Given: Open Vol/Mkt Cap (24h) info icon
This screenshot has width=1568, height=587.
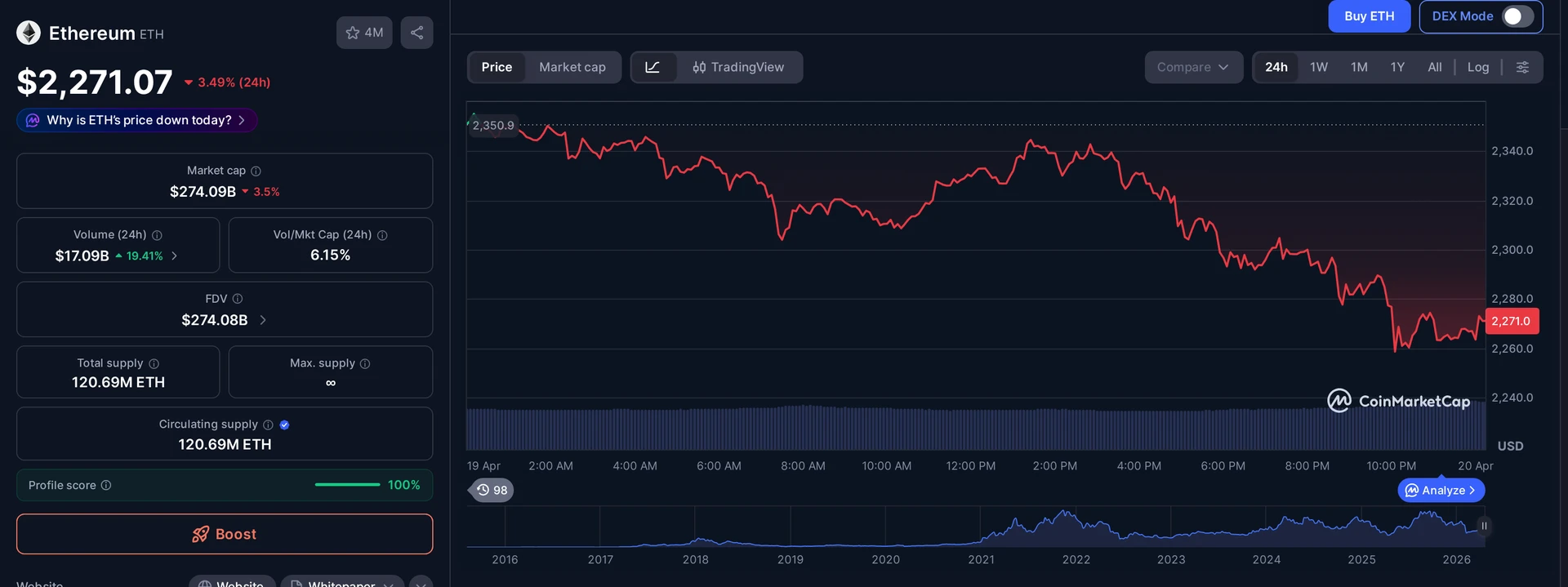Looking at the screenshot, I should 382,235.
